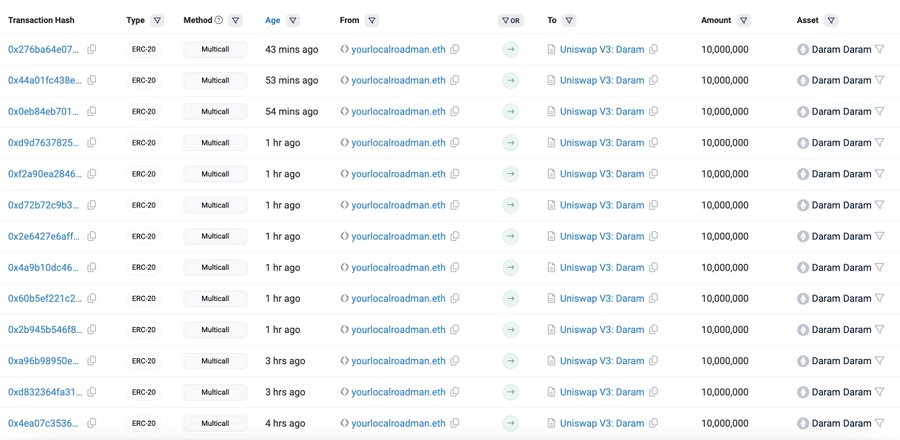Click the arrow icon in 0x4a9b10dc46 row
900x440 pixels.
(x=510, y=267)
